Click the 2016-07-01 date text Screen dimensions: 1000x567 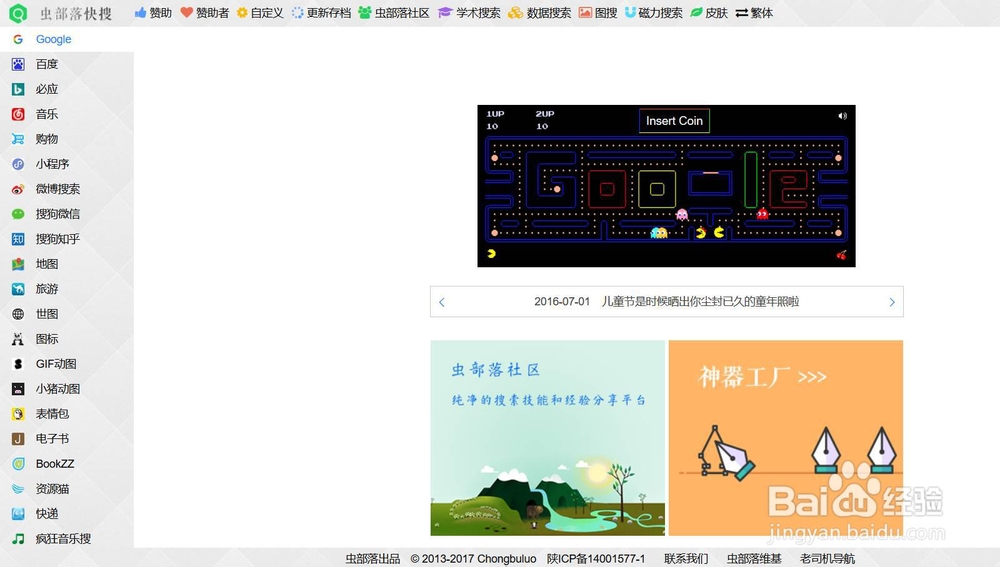[562, 302]
